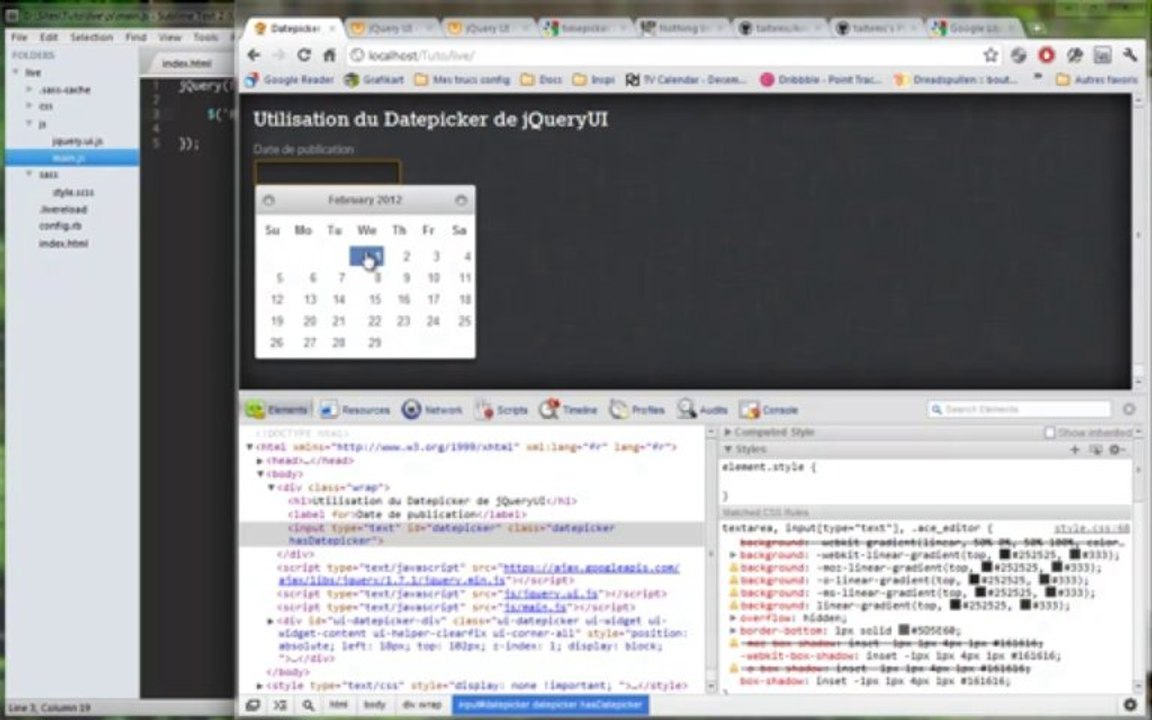
Task: Click warning icon beside -moz-linear-gradient background
Action: tap(733, 568)
